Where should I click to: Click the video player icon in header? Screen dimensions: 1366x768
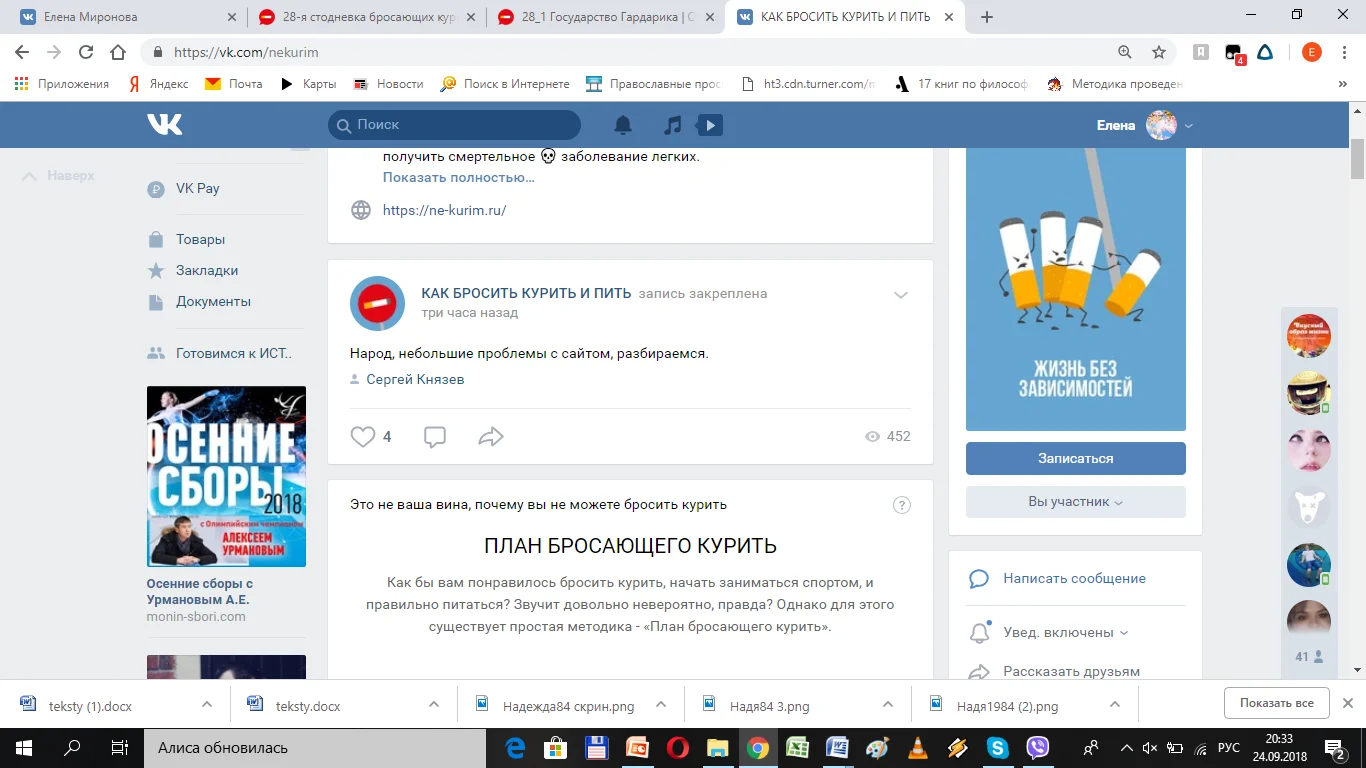click(x=709, y=125)
